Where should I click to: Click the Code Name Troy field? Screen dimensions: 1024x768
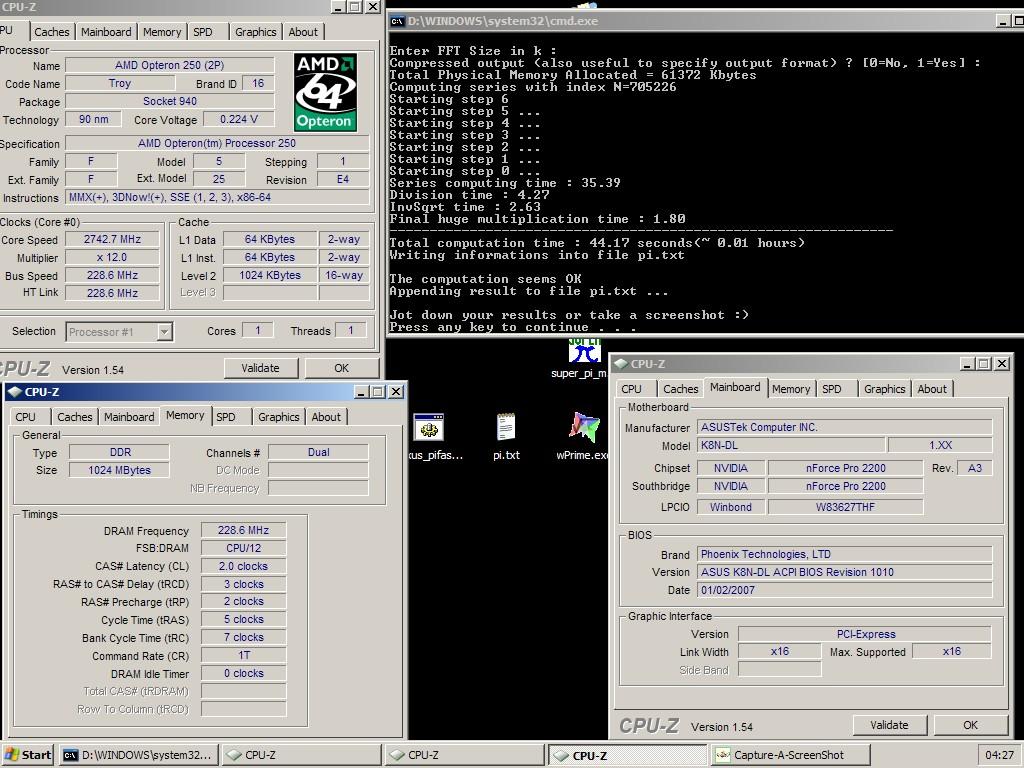(120, 83)
